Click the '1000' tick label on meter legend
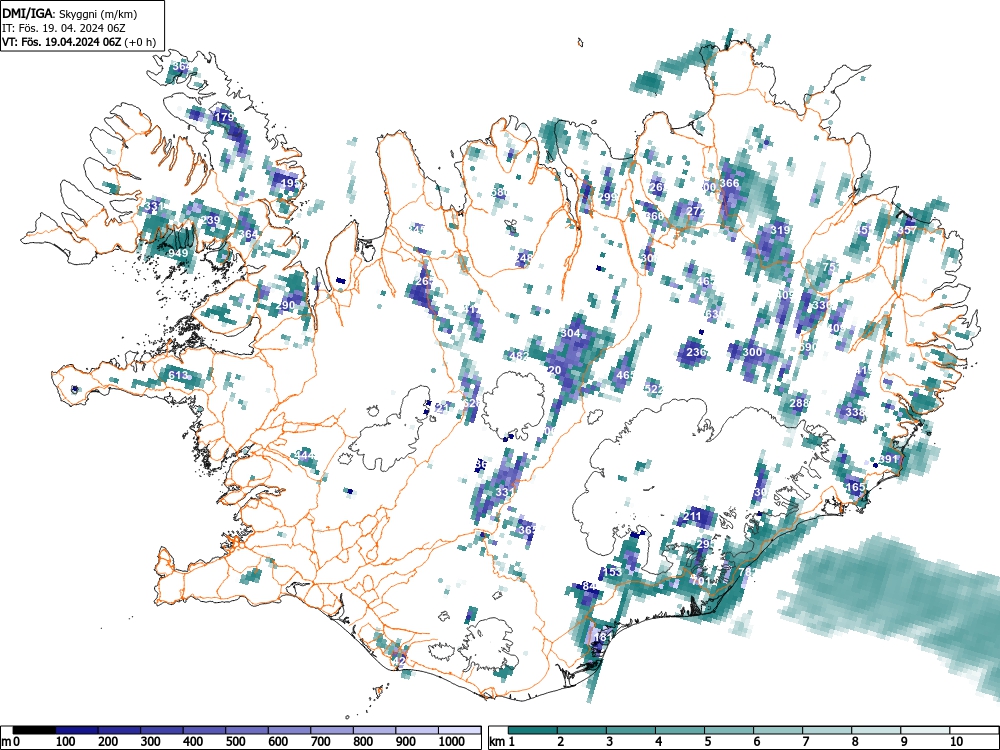The image size is (1000, 750). [x=452, y=741]
